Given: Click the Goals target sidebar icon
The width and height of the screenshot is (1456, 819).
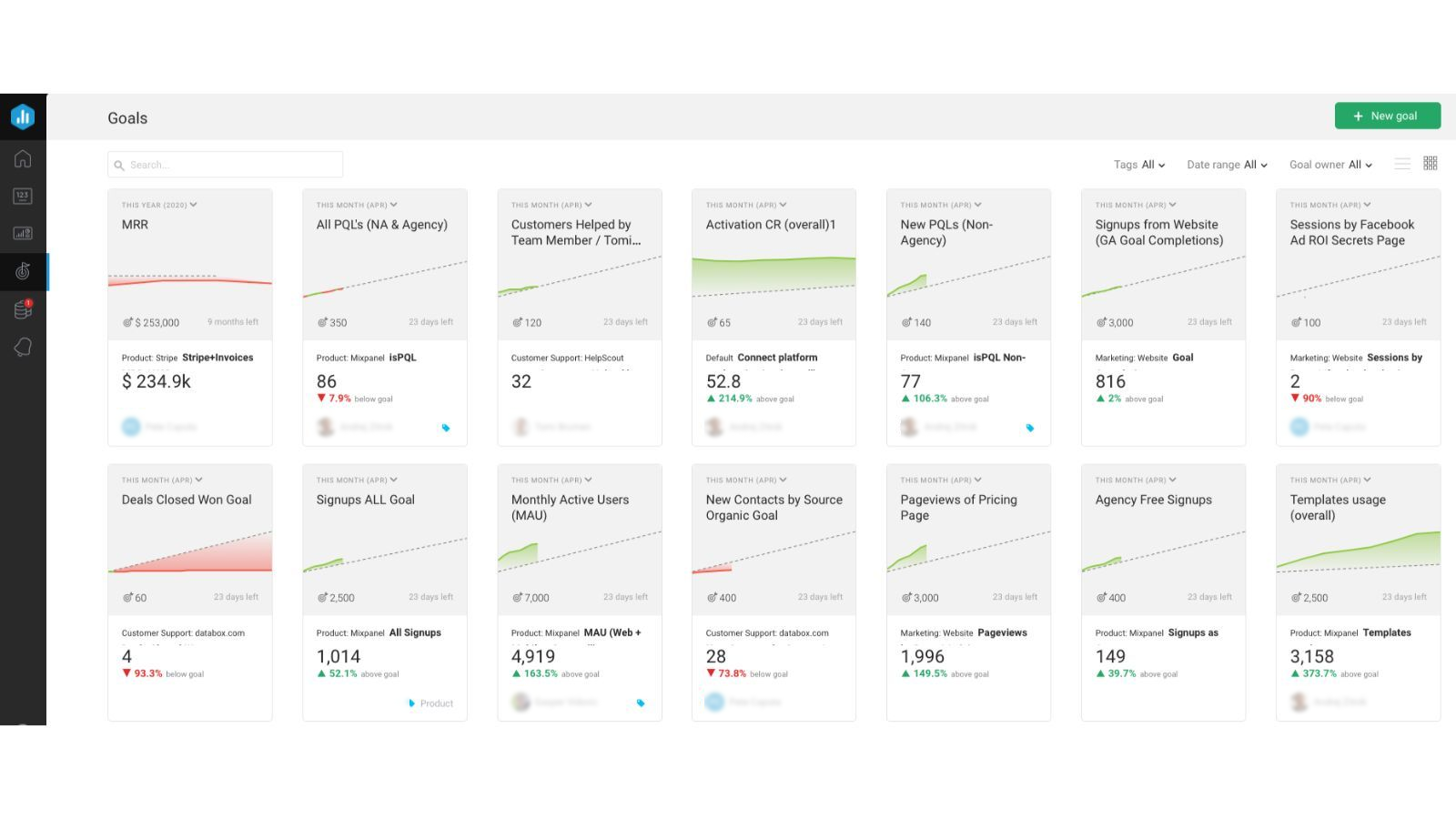Looking at the screenshot, I should 23,271.
